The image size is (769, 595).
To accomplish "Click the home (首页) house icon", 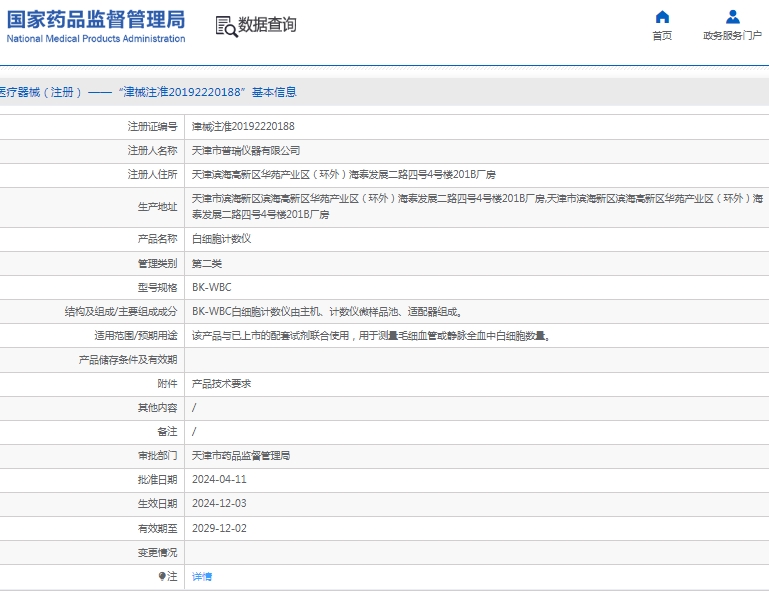I will point(662,17).
